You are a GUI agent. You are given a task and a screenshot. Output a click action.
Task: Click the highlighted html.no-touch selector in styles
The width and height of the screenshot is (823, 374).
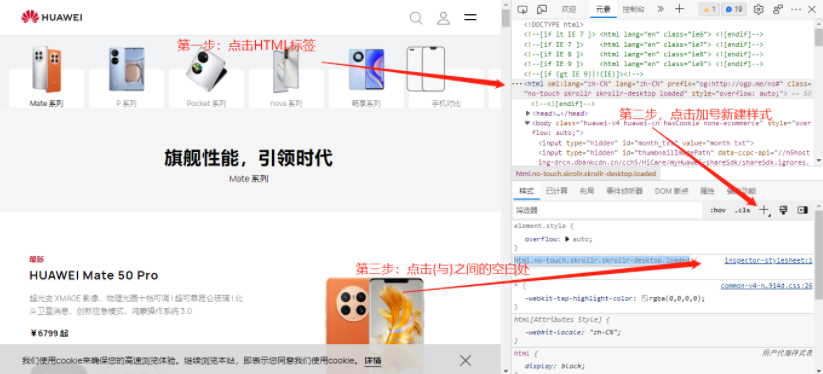[x=602, y=260]
